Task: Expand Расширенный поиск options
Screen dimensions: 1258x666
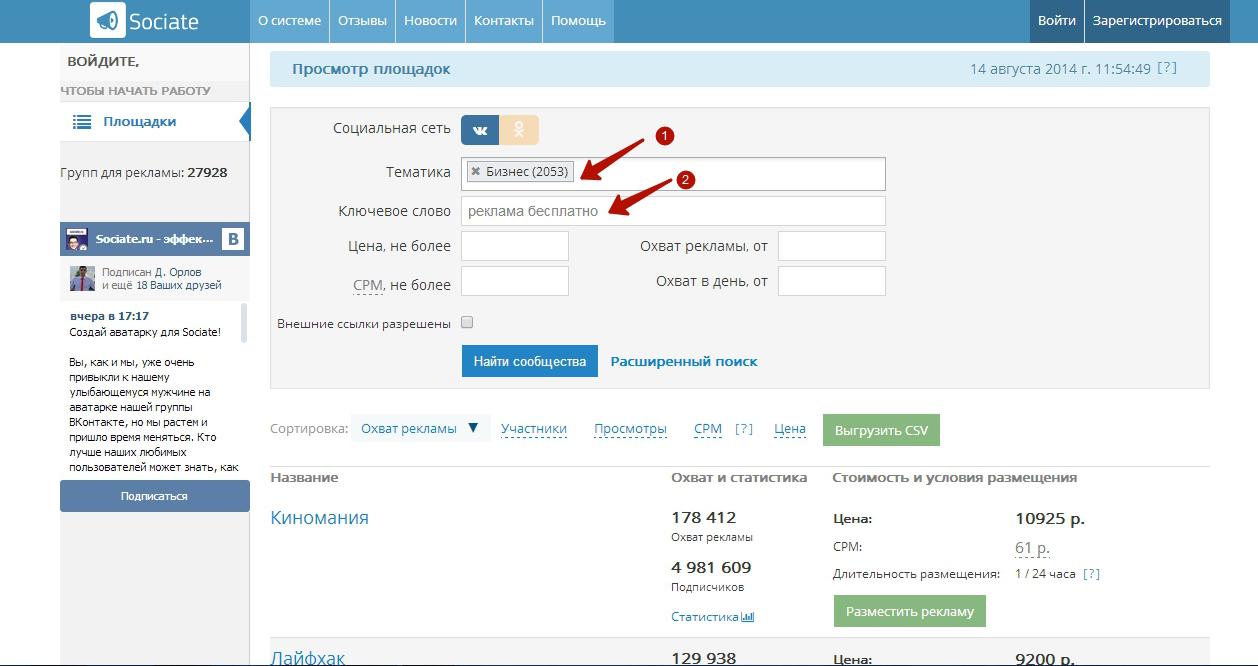Action: click(684, 361)
